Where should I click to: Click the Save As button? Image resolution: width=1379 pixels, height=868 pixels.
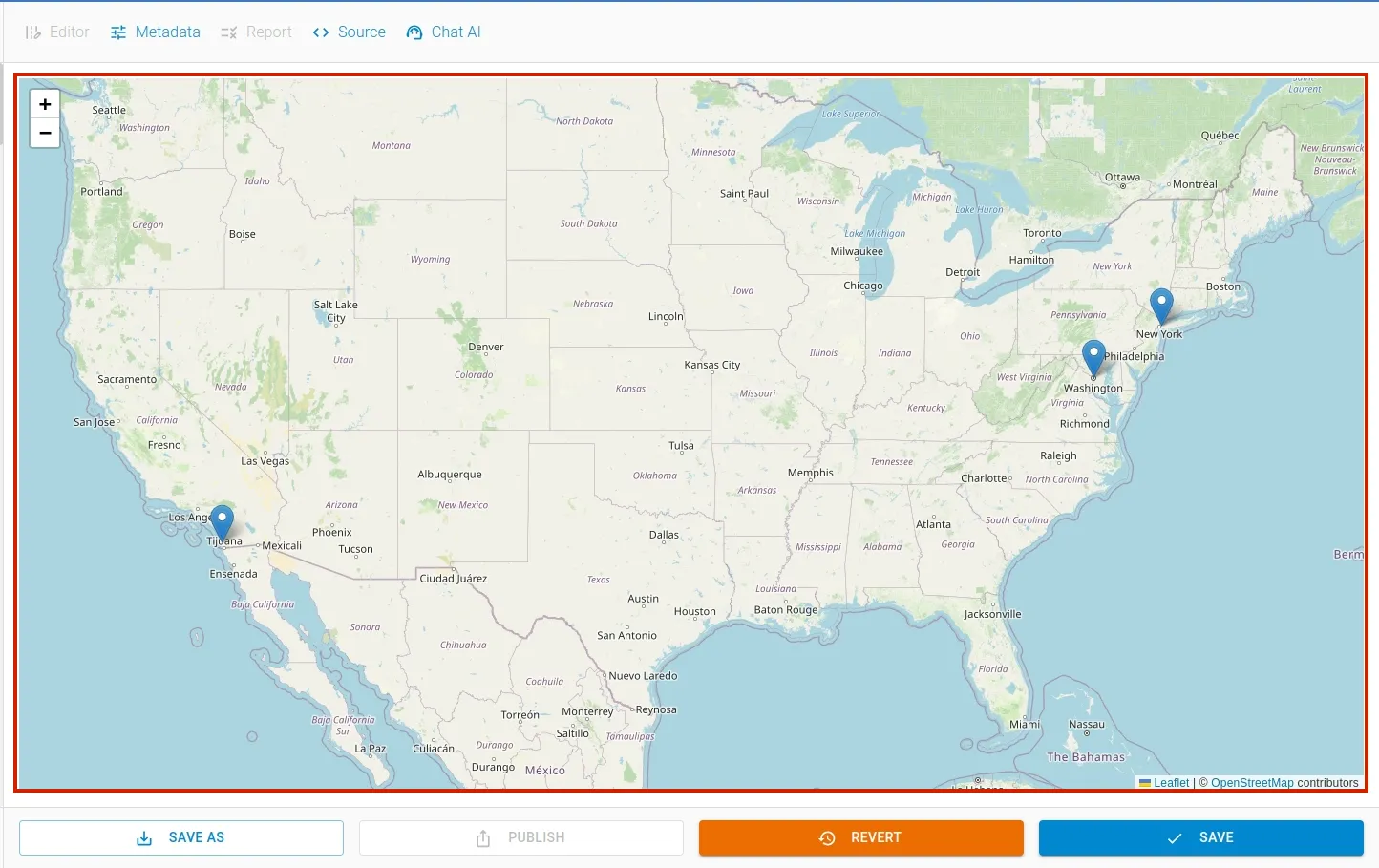[x=181, y=837]
